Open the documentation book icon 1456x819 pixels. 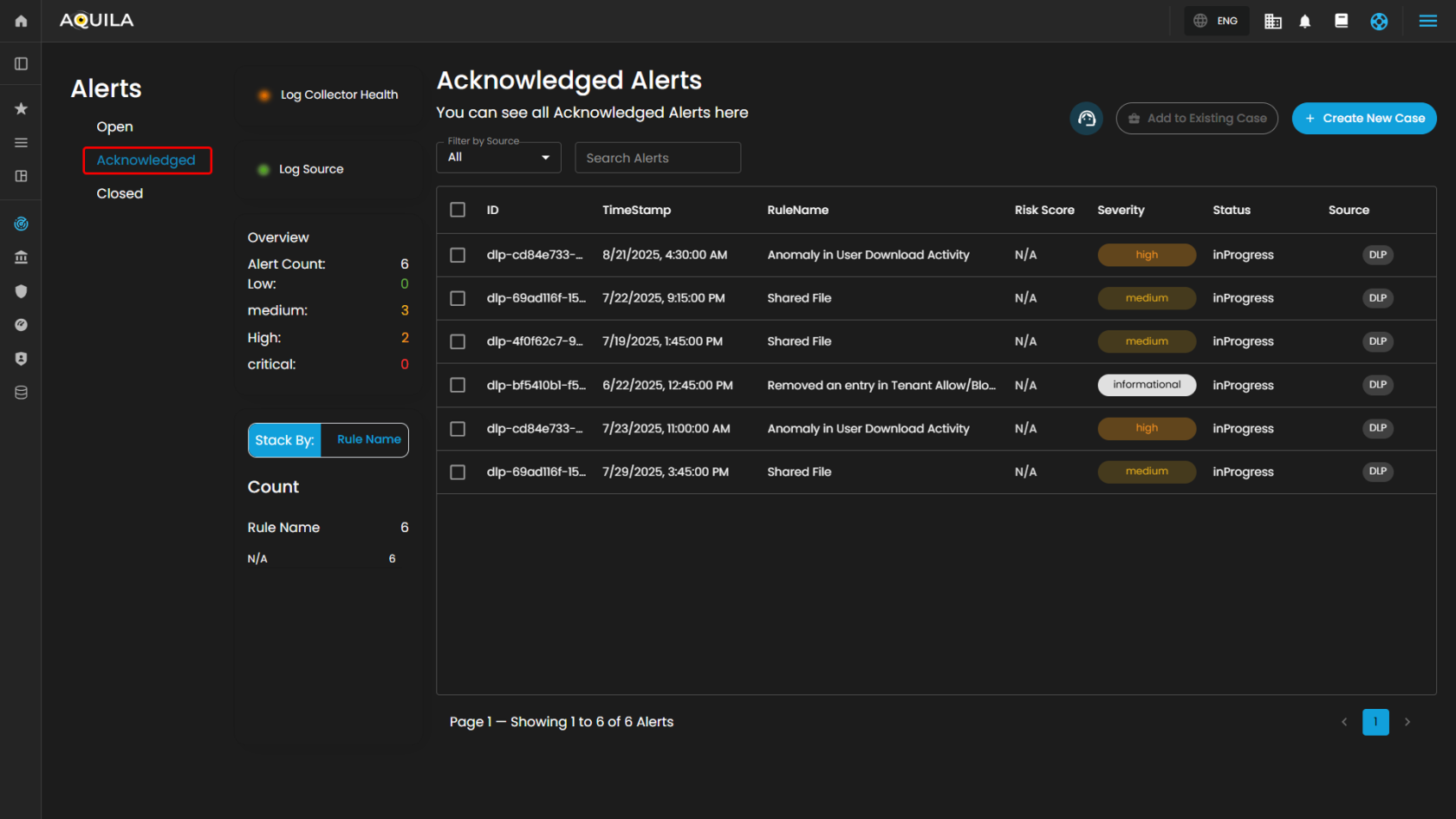pyautogui.click(x=1341, y=21)
